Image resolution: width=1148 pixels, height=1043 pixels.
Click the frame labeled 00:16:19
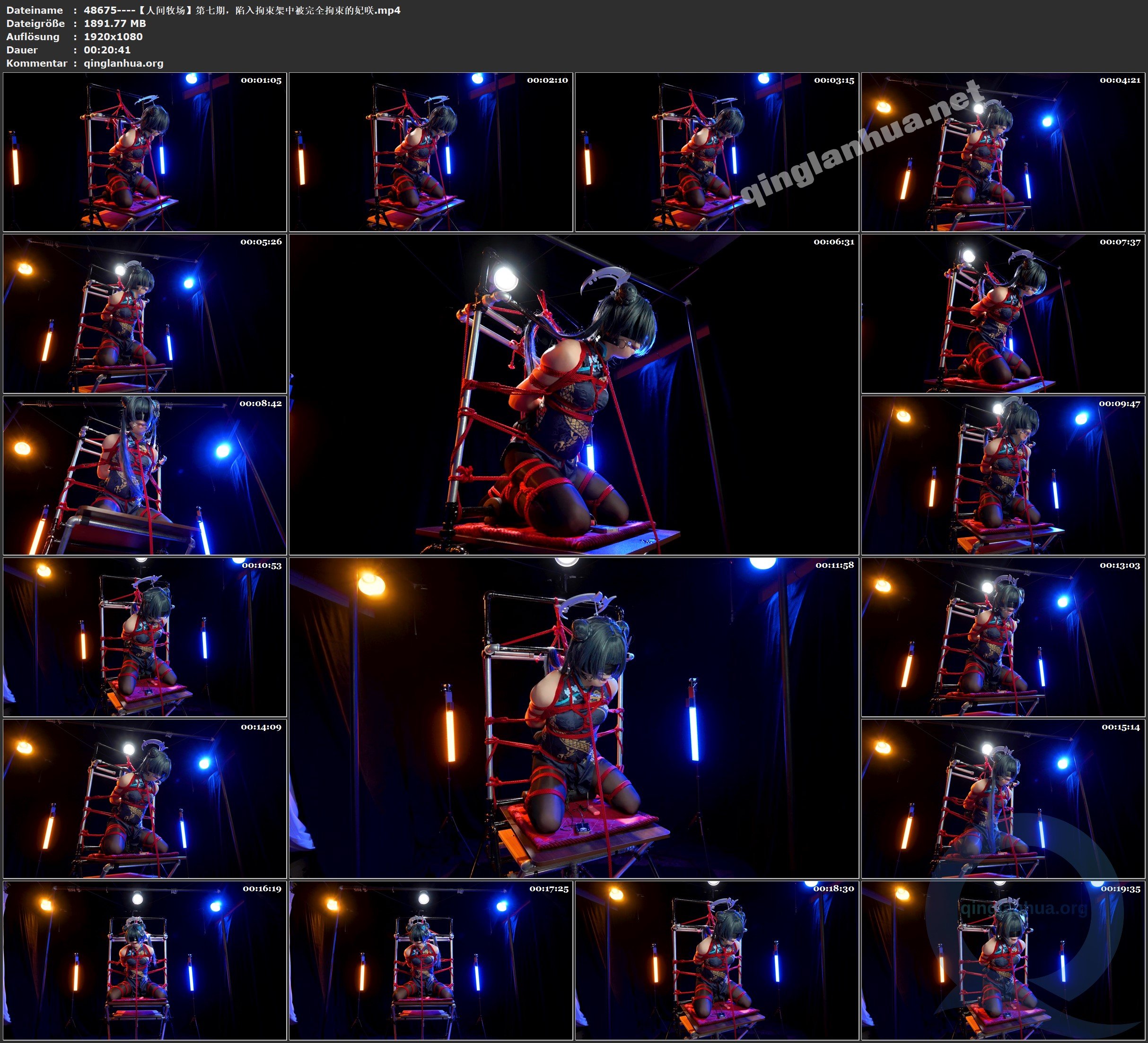(145, 960)
